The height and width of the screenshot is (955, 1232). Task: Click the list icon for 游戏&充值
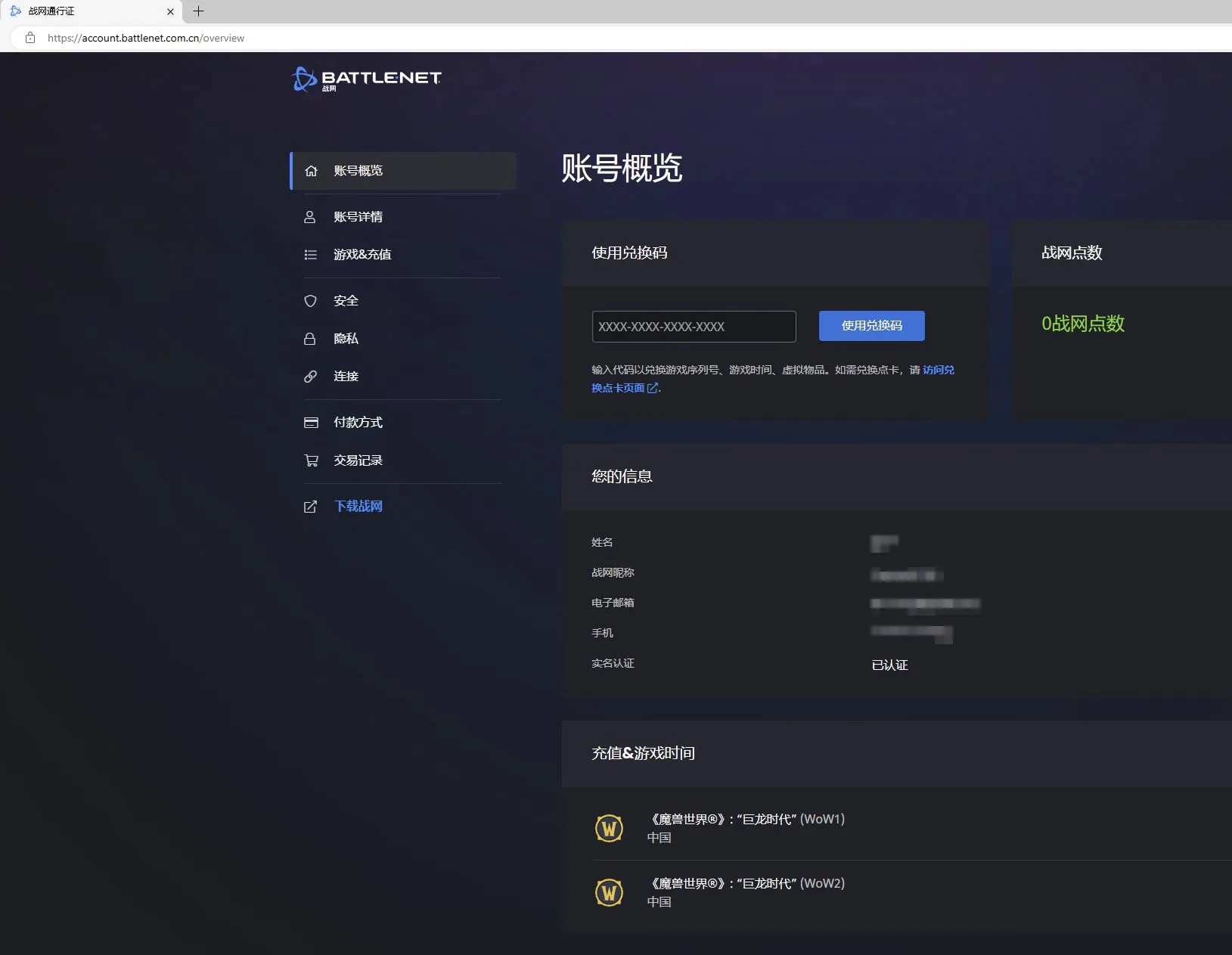pos(310,255)
